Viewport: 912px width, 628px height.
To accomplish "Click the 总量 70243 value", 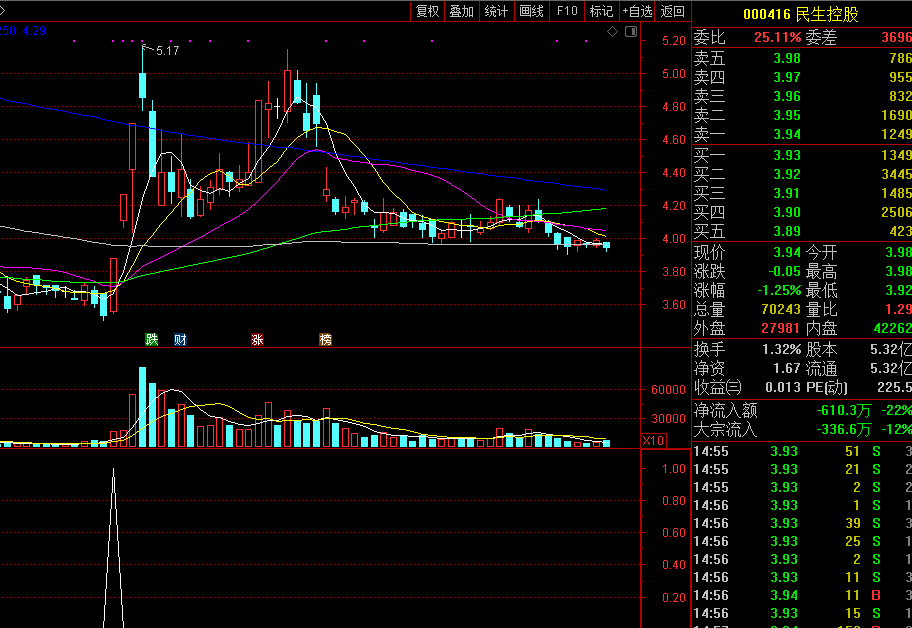I will point(781,310).
